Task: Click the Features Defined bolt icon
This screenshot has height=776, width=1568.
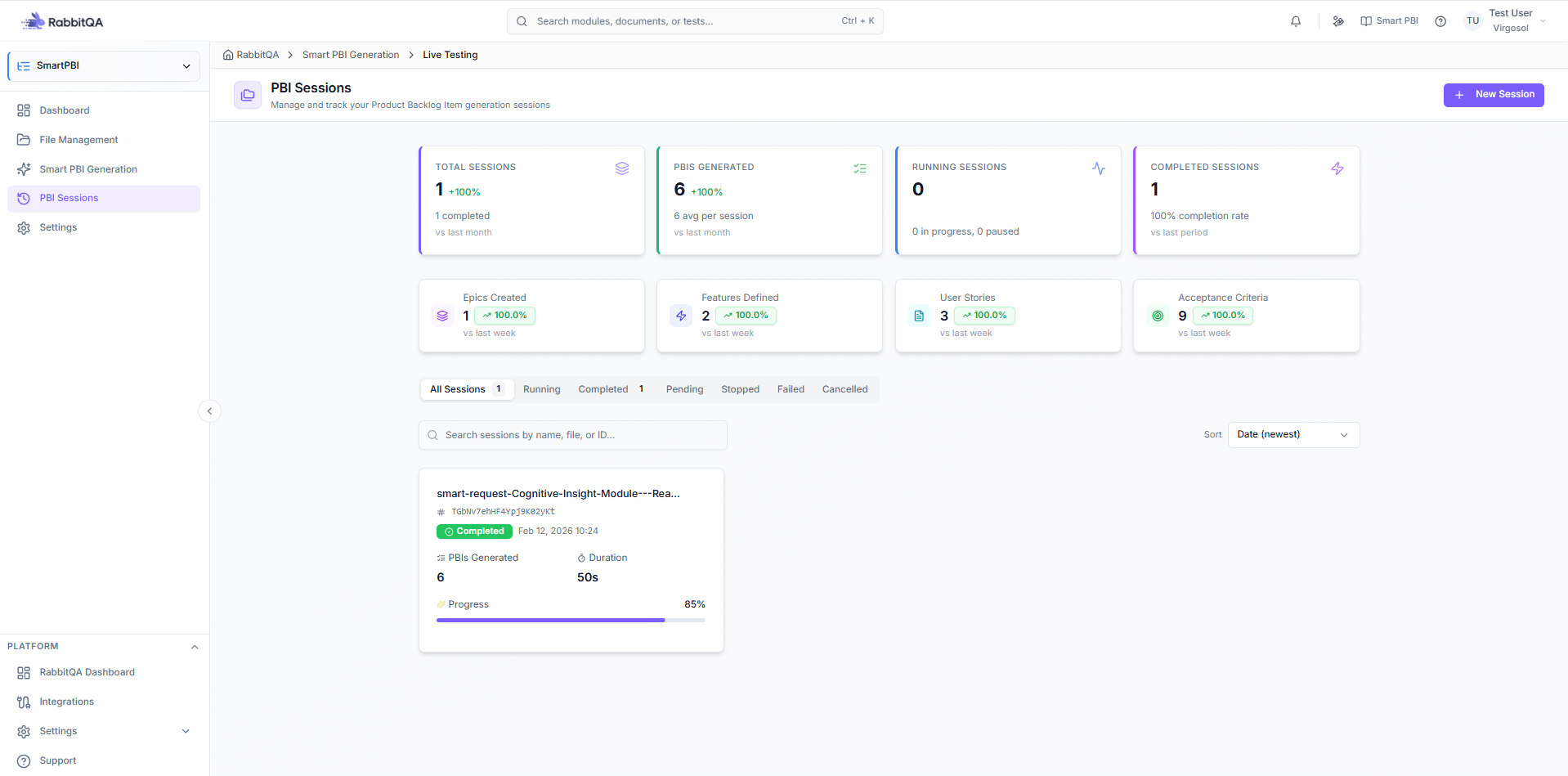Action: coord(681,316)
